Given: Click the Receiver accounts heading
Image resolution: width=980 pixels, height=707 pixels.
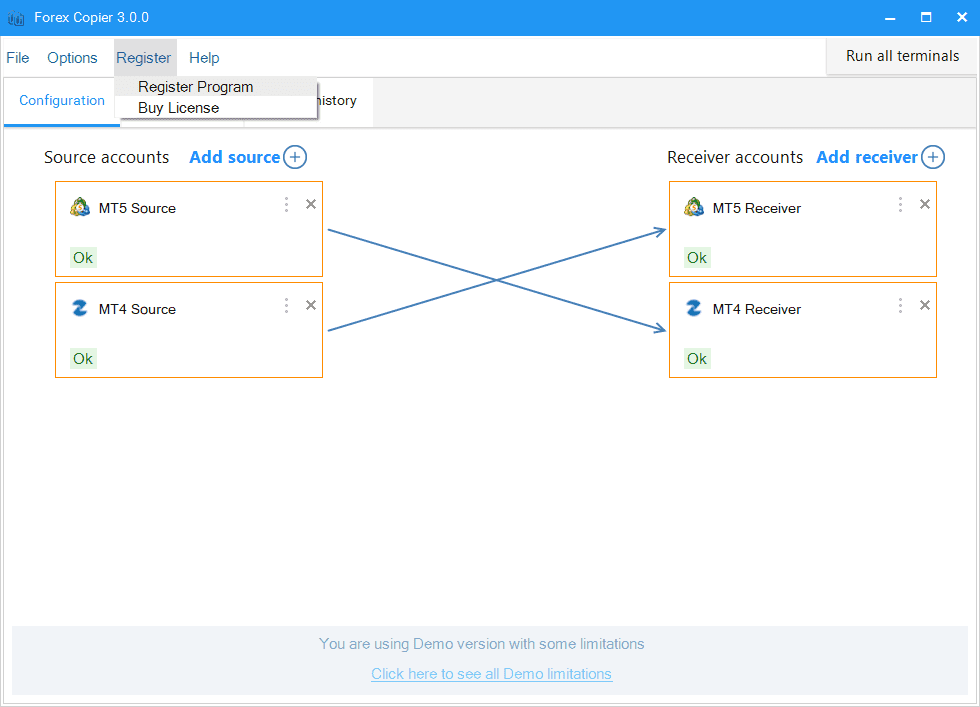Looking at the screenshot, I should tap(735, 157).
